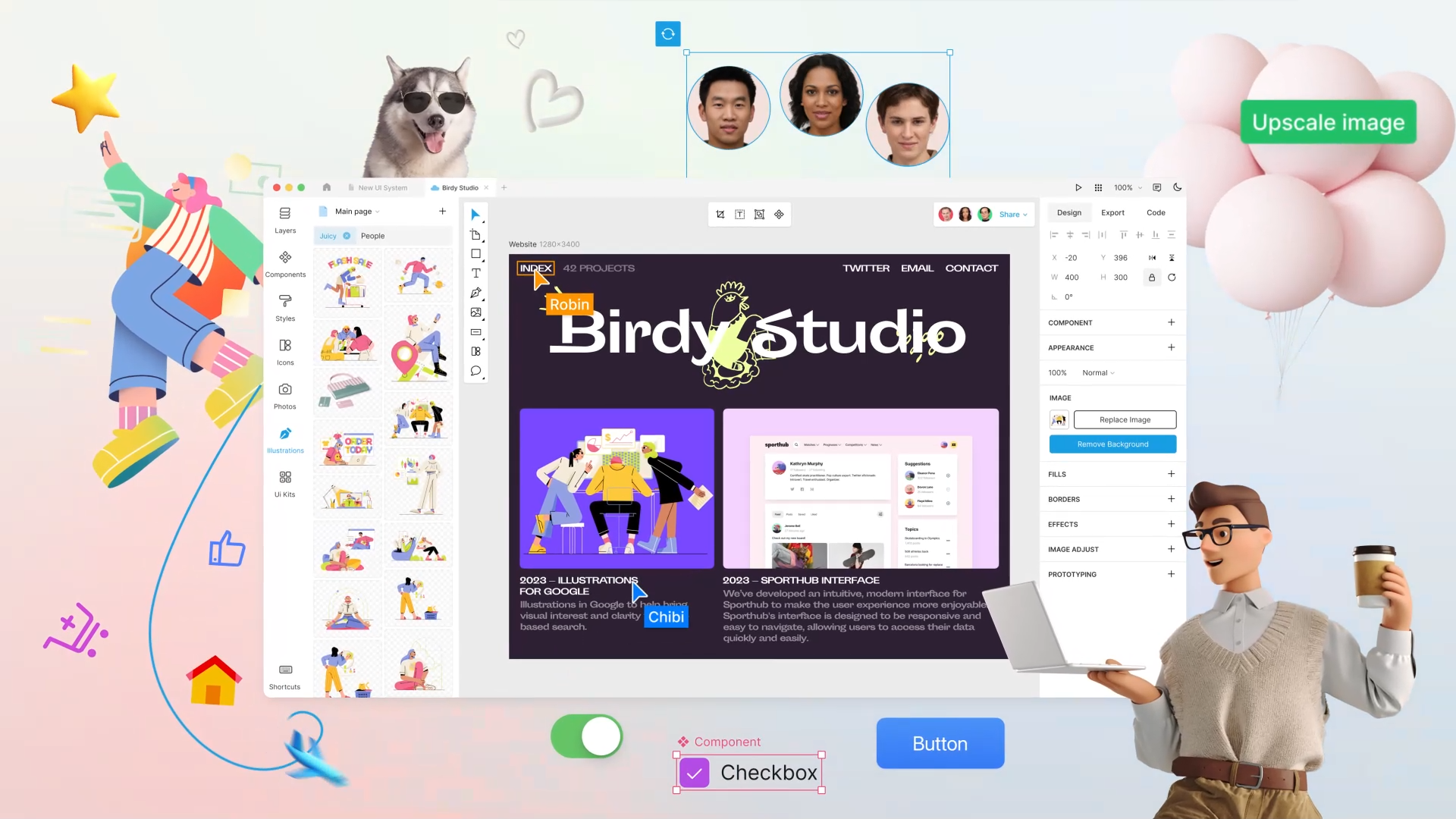Select the Illustrations panel icon
This screenshot has height=819, width=1456.
285,435
